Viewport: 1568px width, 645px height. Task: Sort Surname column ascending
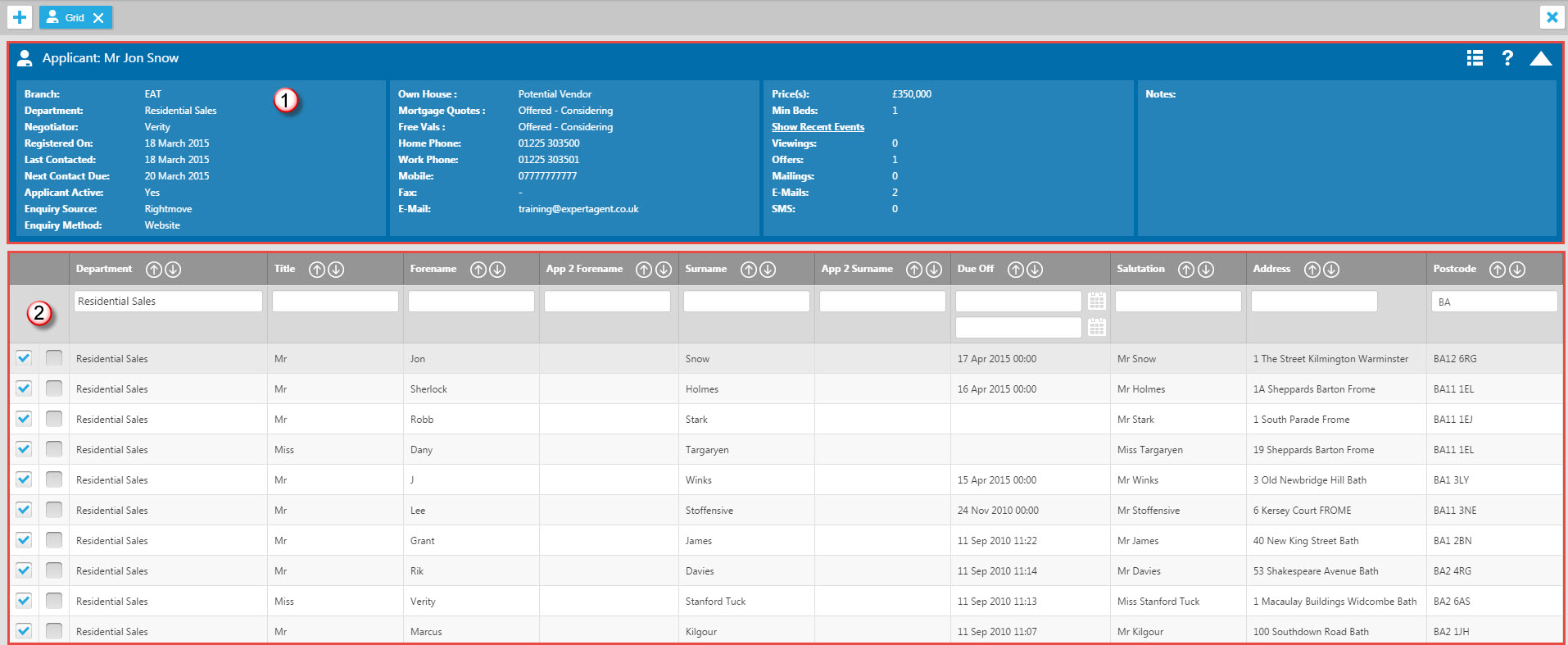[749, 270]
